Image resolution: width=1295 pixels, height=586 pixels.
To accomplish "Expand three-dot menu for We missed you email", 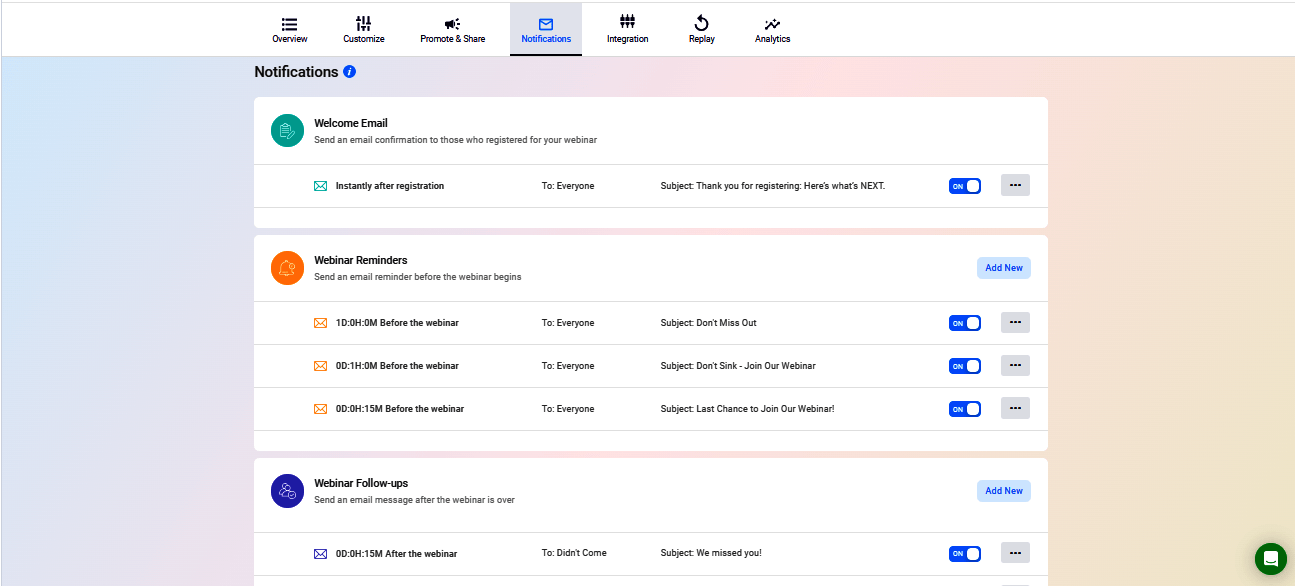I will click(x=1015, y=553).
